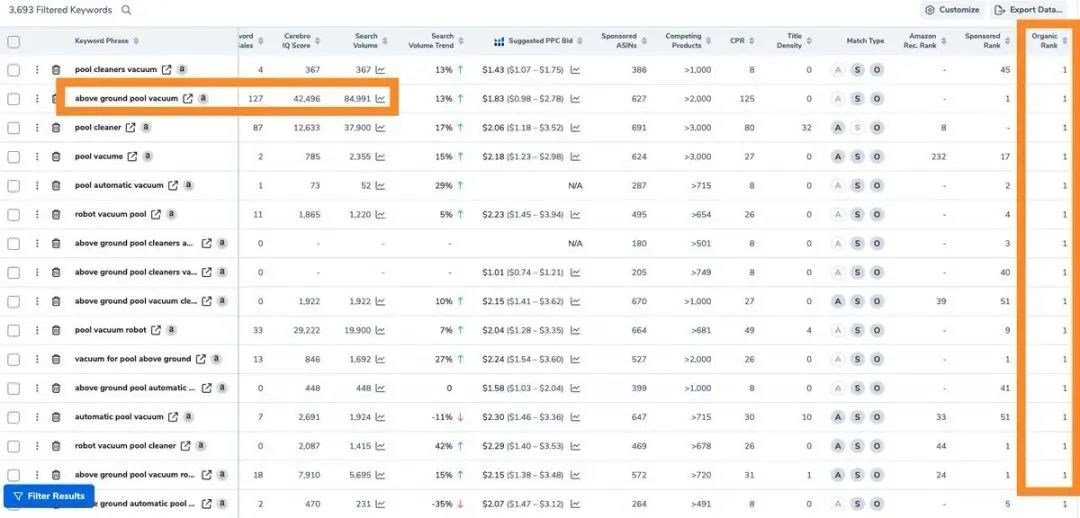Tick the select-all checkbox in the header
The width and height of the screenshot is (1080, 518).
[x=14, y=42]
